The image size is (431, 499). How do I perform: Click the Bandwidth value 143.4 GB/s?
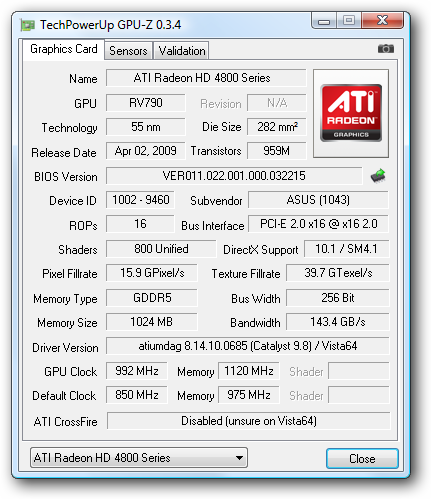pyautogui.click(x=338, y=322)
